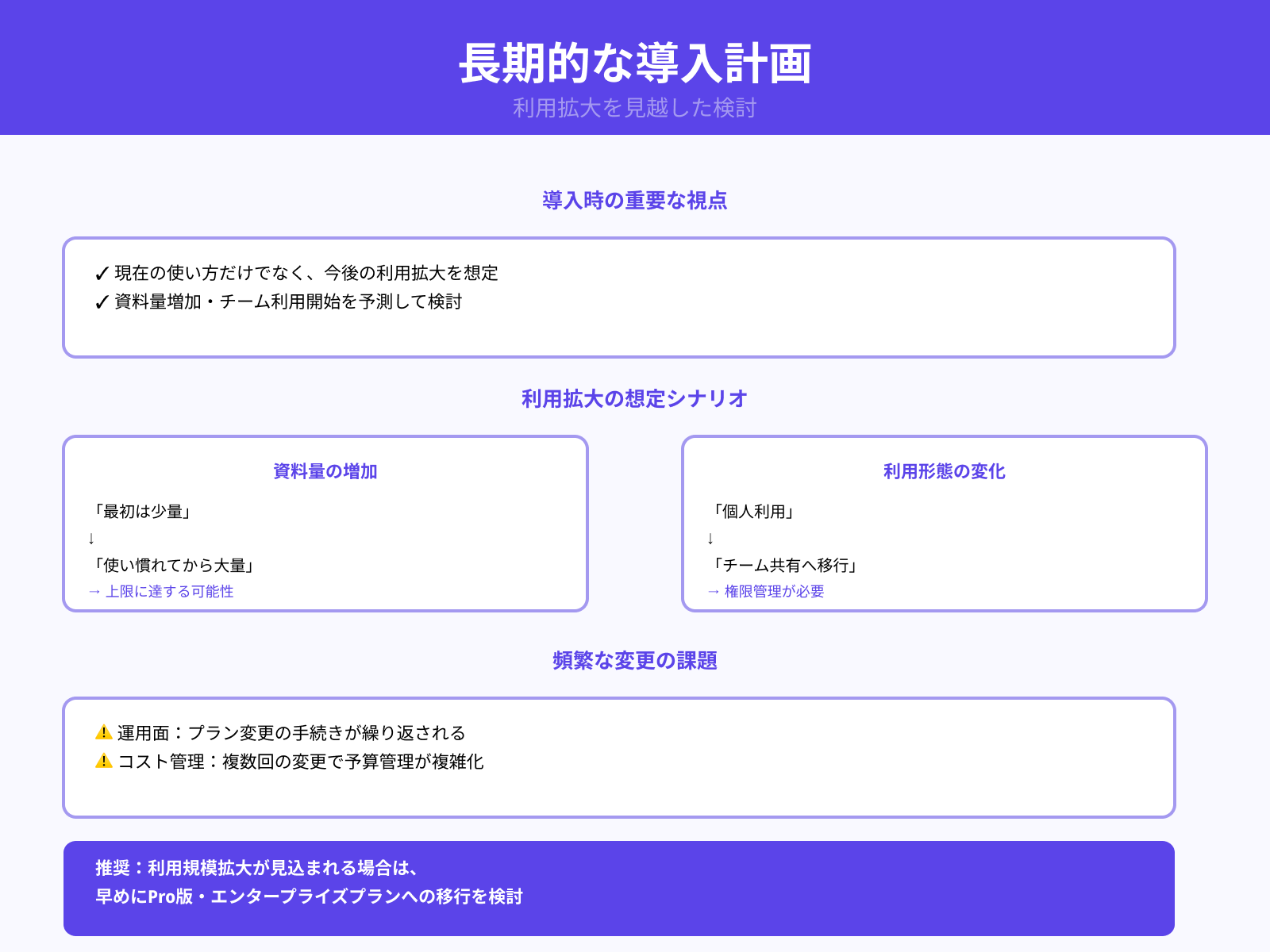The image size is (1270, 952).
Task: Click the 「個人利用」 text item
Action: pyautogui.click(x=756, y=512)
